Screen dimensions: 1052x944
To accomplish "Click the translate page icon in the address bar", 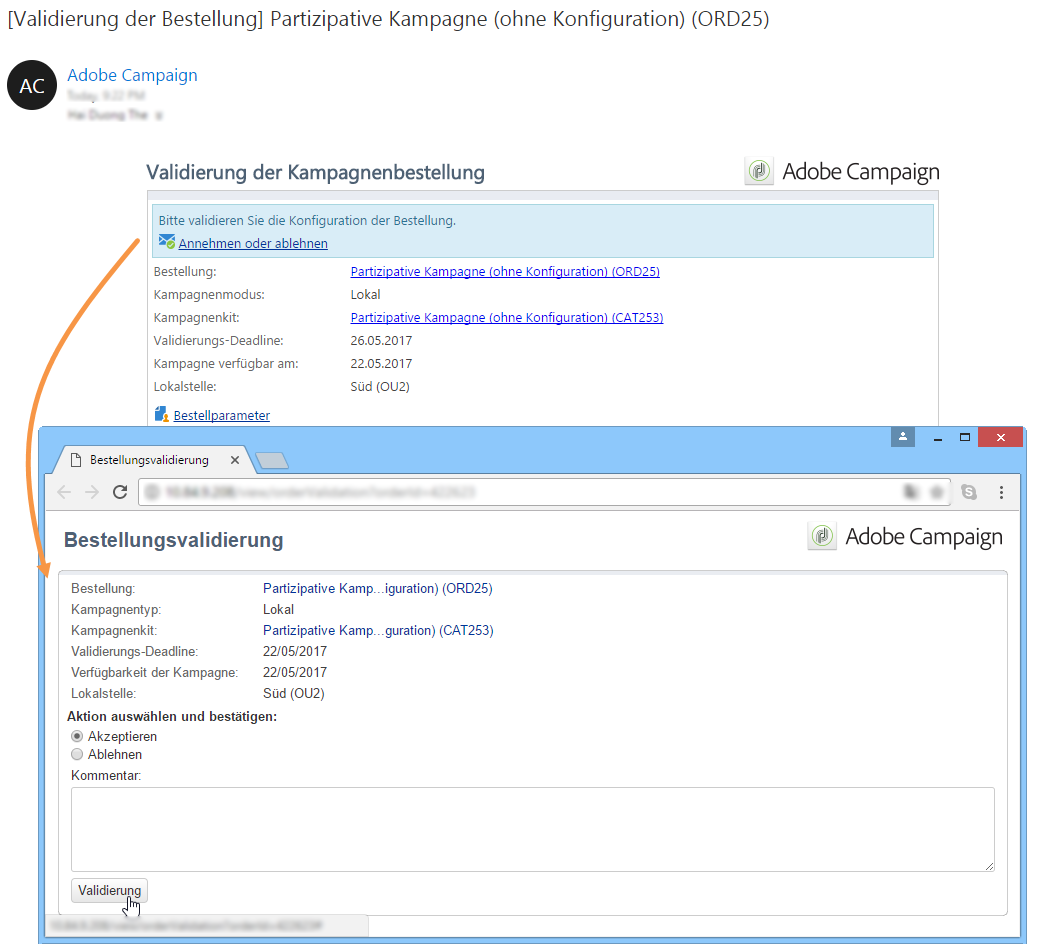I will (x=910, y=492).
